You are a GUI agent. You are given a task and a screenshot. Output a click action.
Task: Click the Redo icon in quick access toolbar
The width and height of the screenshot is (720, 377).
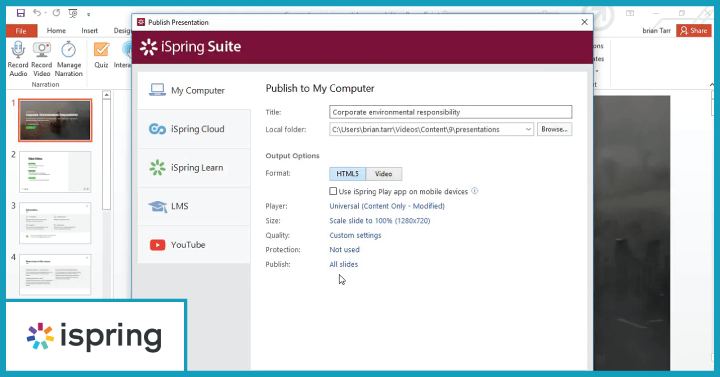click(x=56, y=13)
